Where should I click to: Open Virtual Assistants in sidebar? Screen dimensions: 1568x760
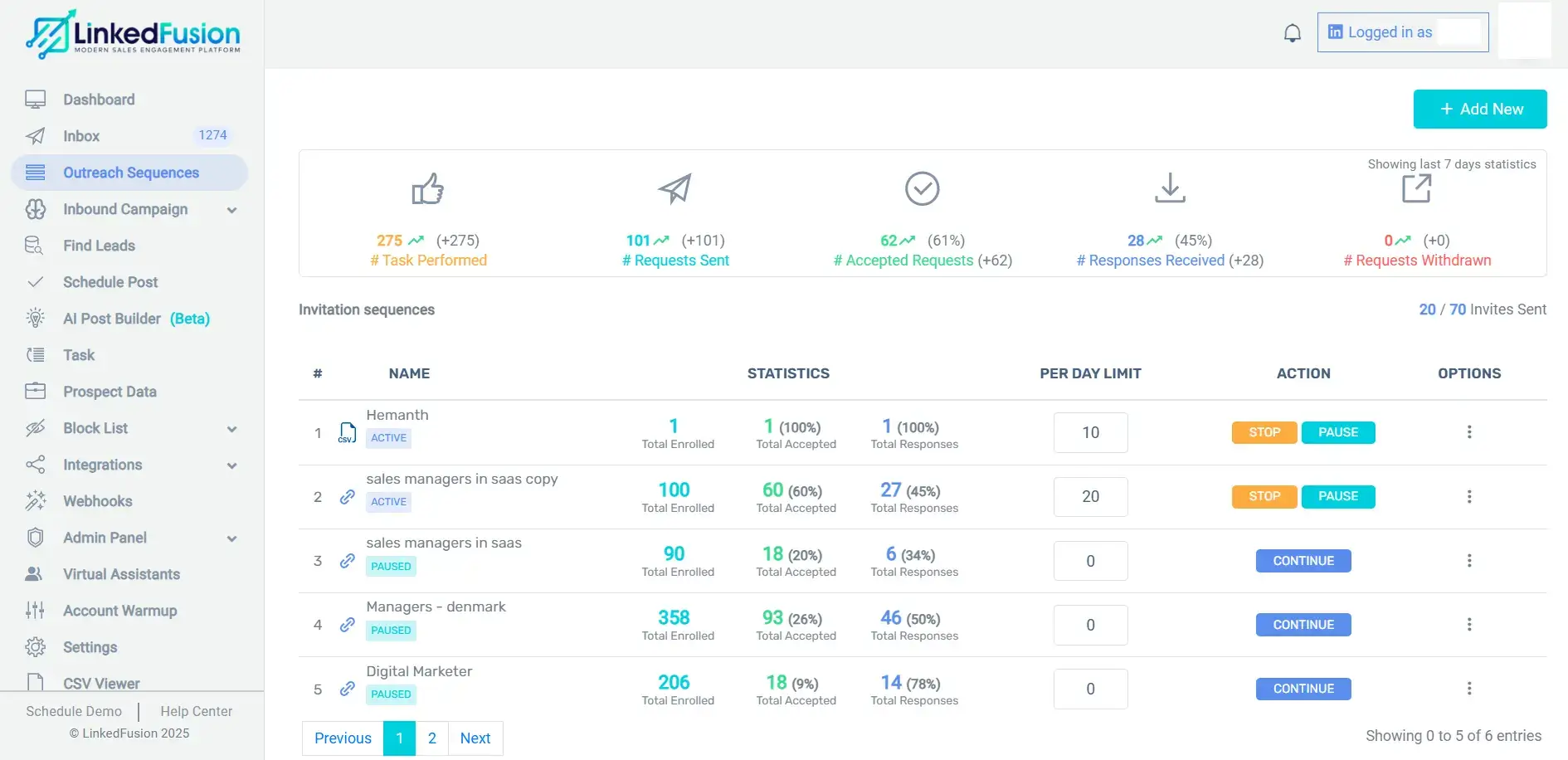[x=129, y=574]
